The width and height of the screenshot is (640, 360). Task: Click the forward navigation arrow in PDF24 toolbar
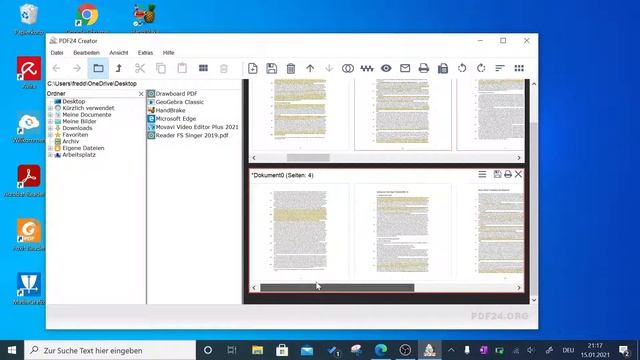(77, 68)
